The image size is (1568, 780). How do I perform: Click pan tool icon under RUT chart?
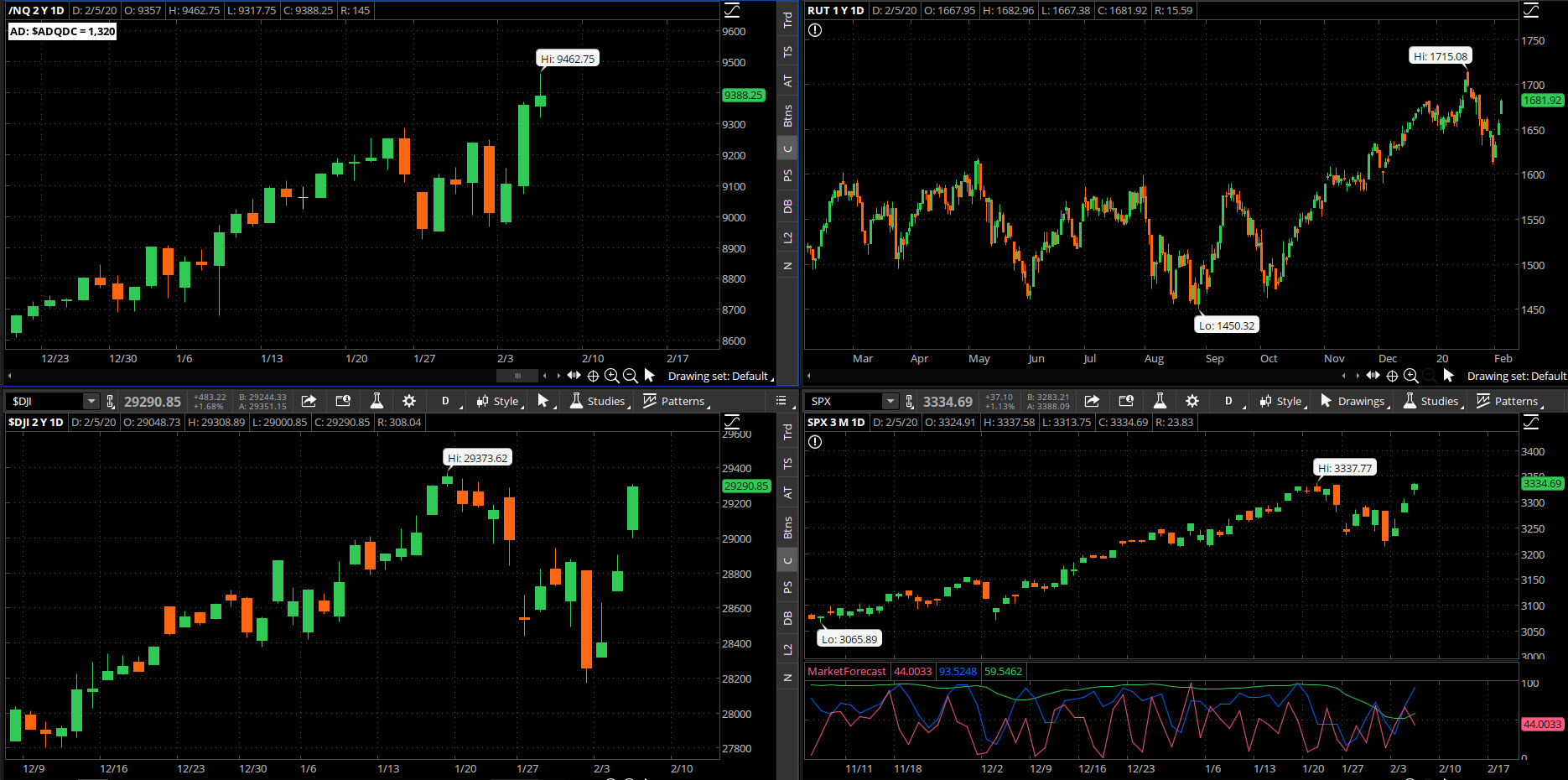(1373, 375)
